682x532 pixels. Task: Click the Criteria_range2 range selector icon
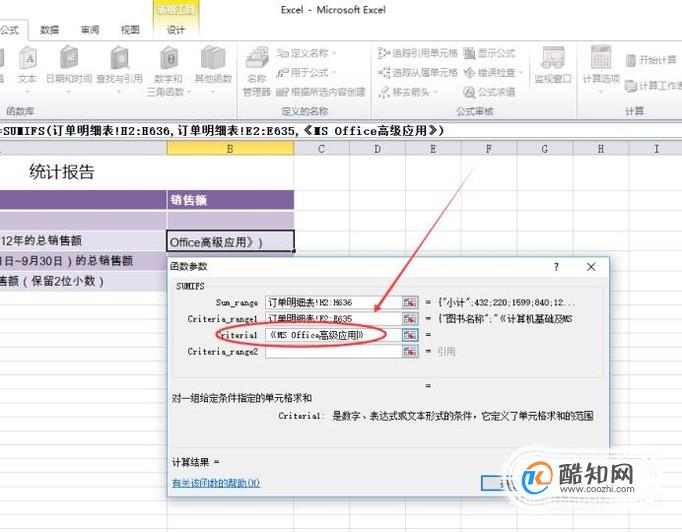[x=410, y=351]
